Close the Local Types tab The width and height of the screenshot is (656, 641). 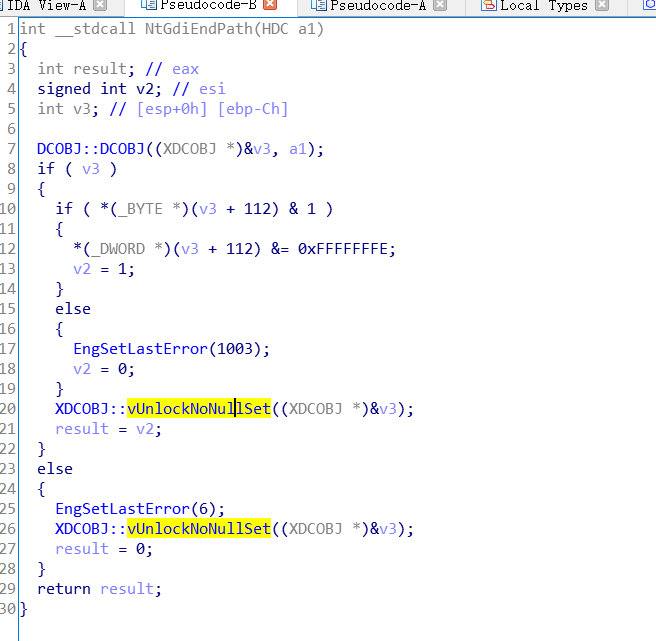click(602, 6)
